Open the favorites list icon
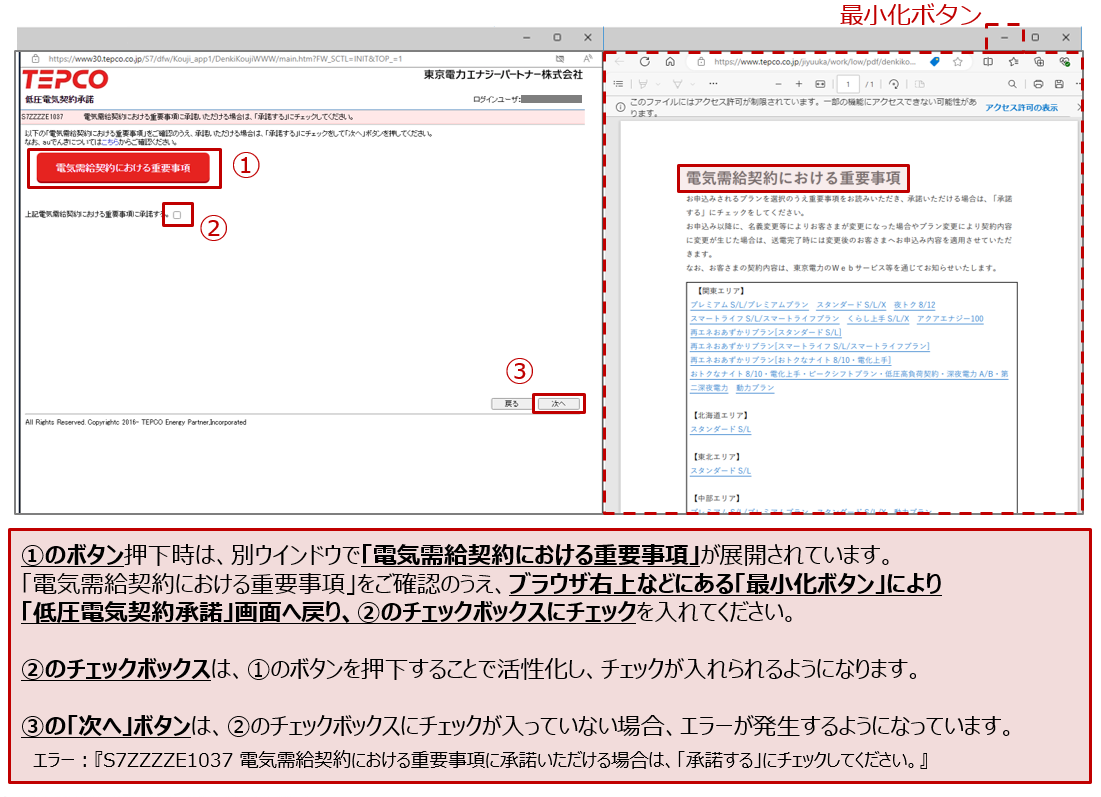The width and height of the screenshot is (1101, 797). 1013,62
